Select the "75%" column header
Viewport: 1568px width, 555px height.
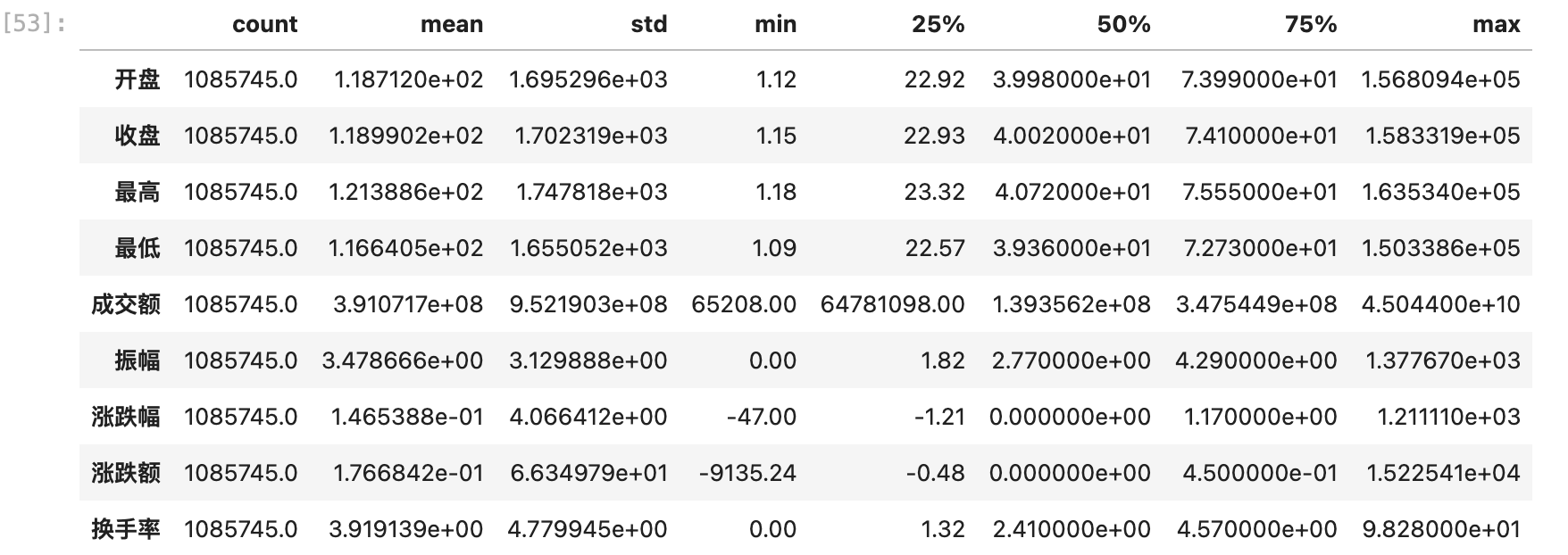coord(1310,25)
